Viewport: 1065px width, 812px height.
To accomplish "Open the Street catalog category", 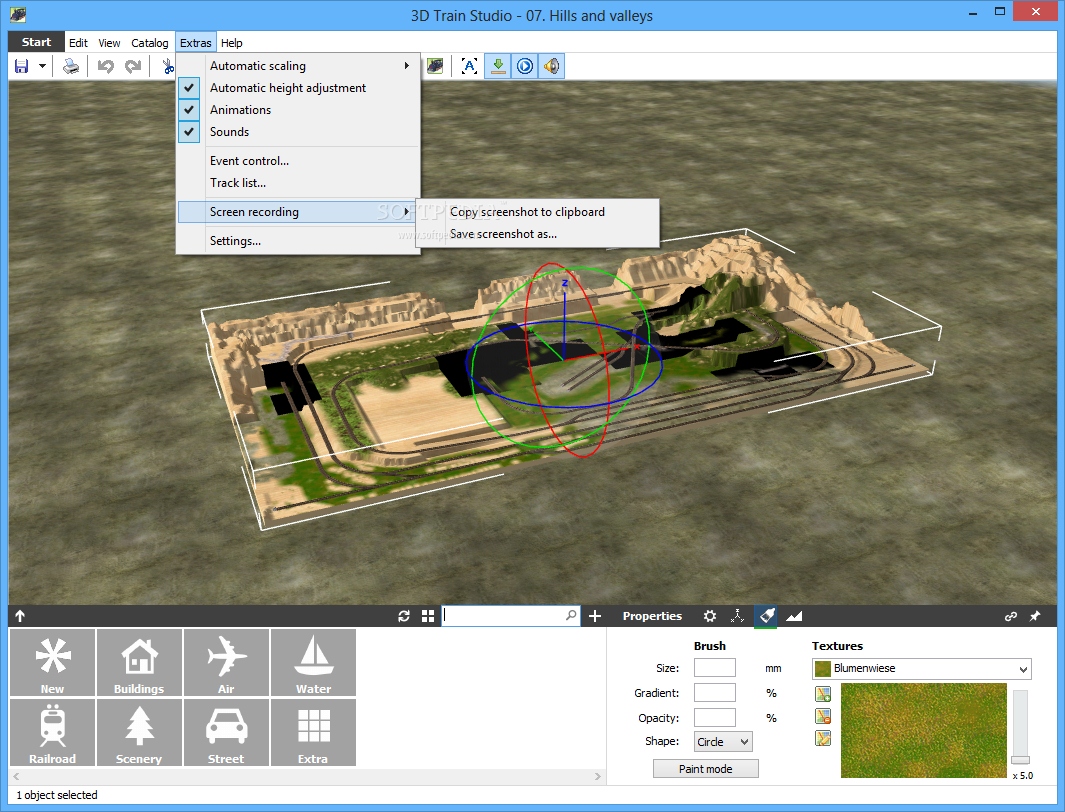I will 226,733.
